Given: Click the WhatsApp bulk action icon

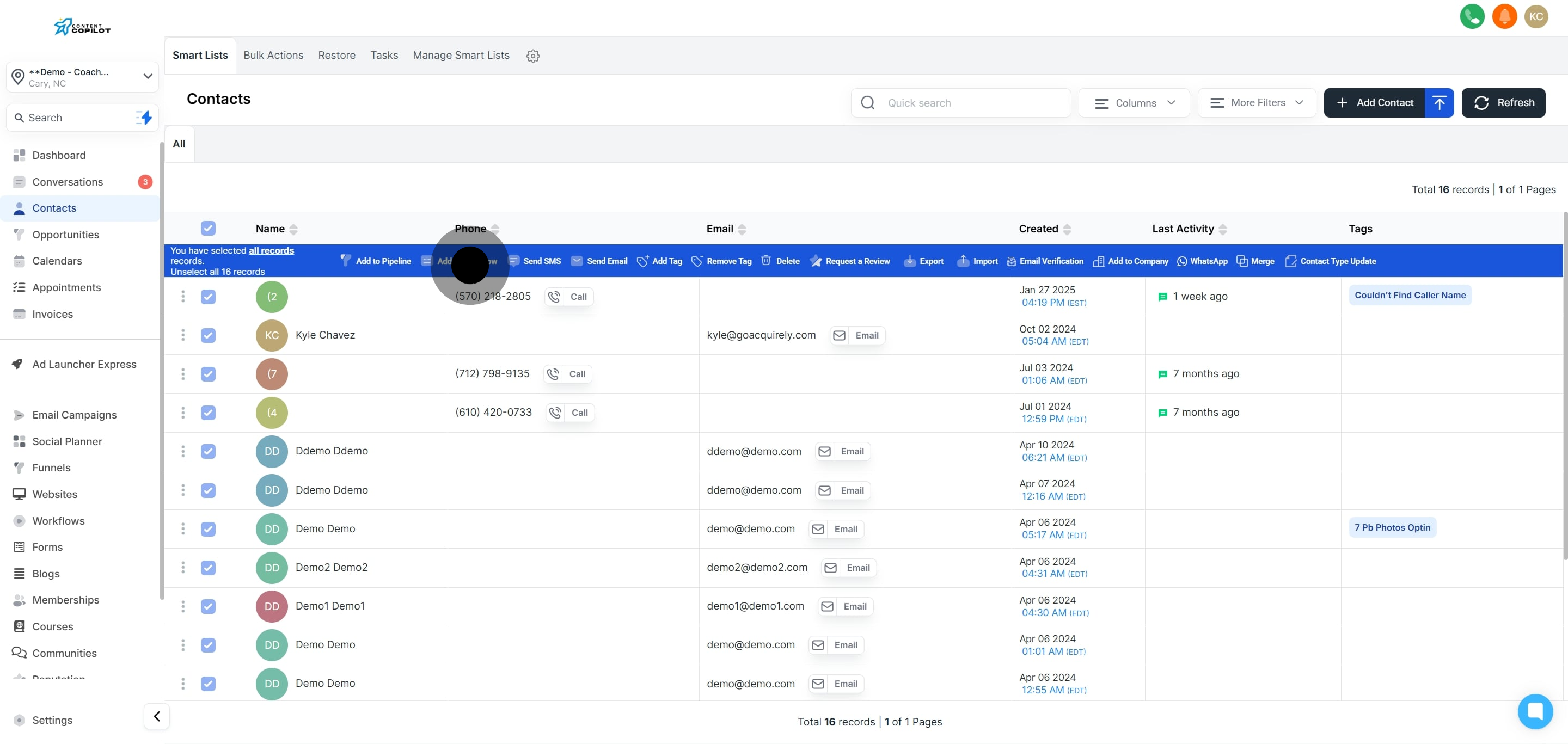Looking at the screenshot, I should 1181,261.
